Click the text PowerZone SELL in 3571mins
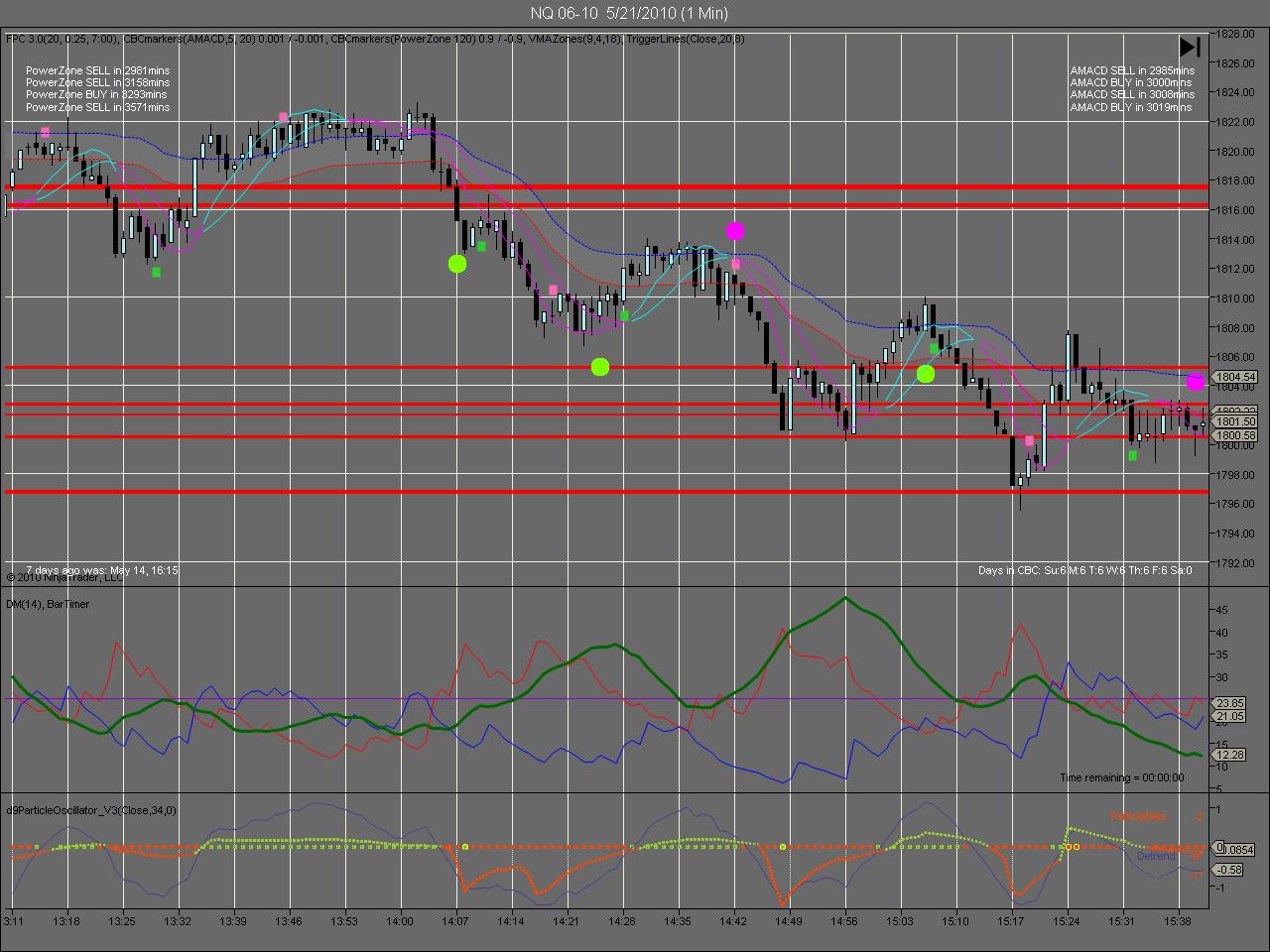Image resolution: width=1270 pixels, height=952 pixels. click(x=97, y=106)
